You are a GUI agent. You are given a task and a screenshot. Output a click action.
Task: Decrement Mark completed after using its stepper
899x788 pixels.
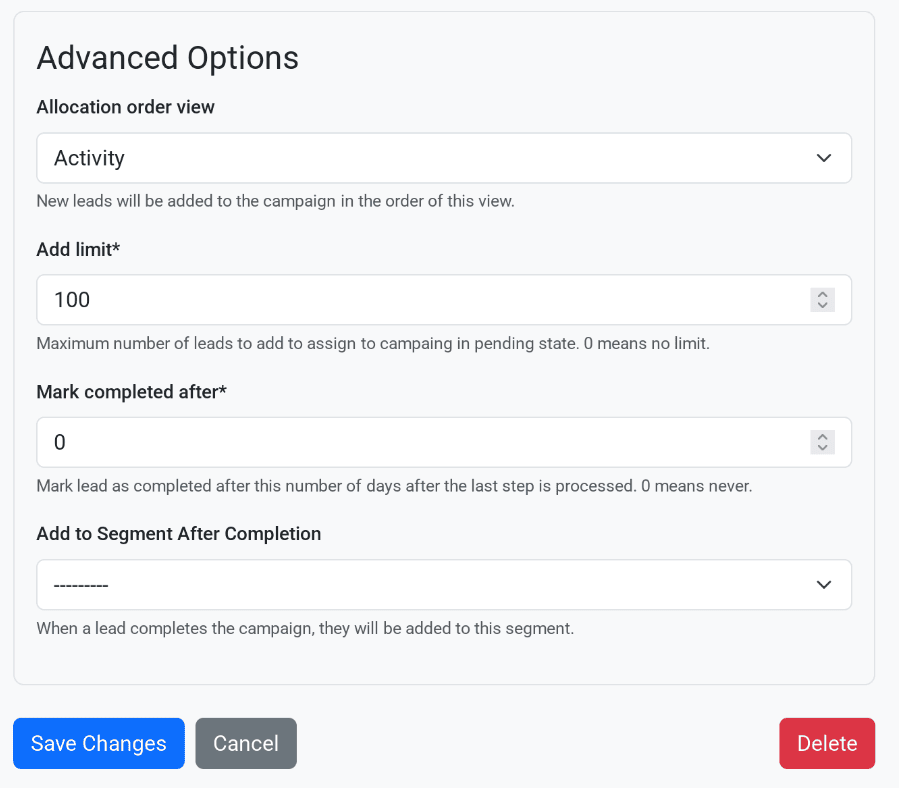click(821, 447)
